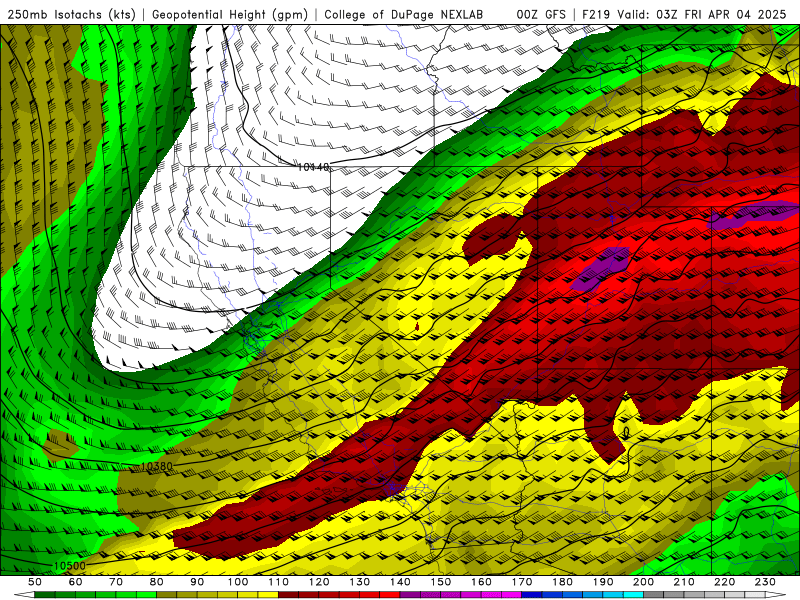
Task: Click the dark blue swatch starting at 170
Action: 532,594
